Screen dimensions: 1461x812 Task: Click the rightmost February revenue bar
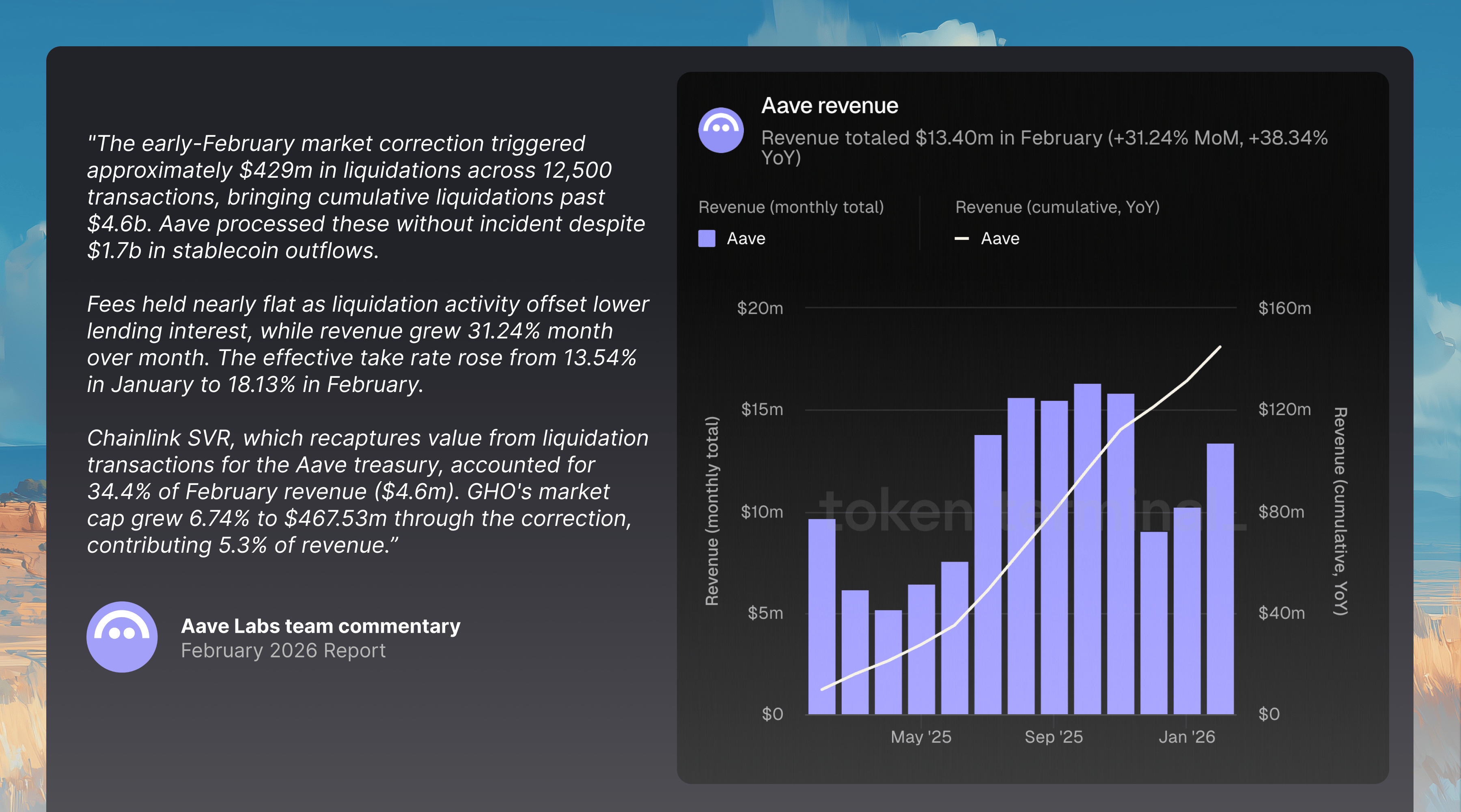pyautogui.click(x=1220, y=578)
